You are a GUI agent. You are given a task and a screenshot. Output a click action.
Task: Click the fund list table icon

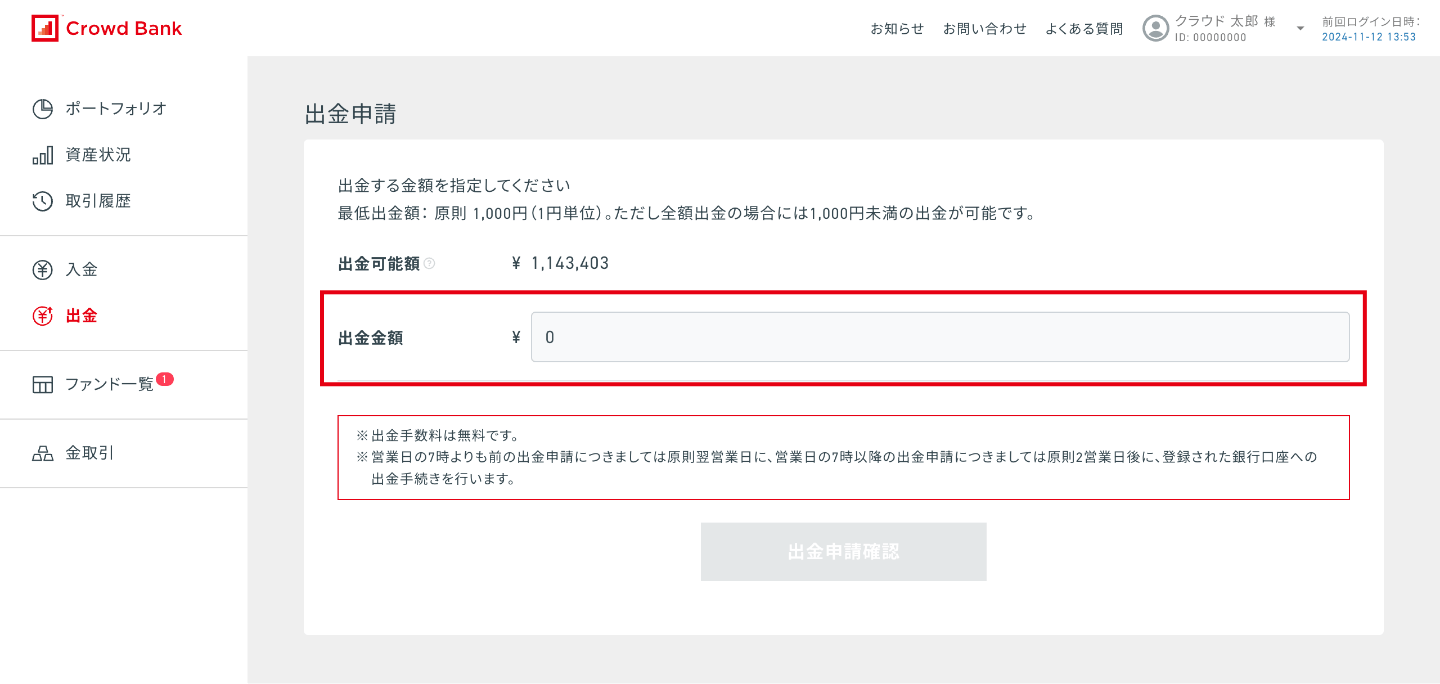[42, 385]
